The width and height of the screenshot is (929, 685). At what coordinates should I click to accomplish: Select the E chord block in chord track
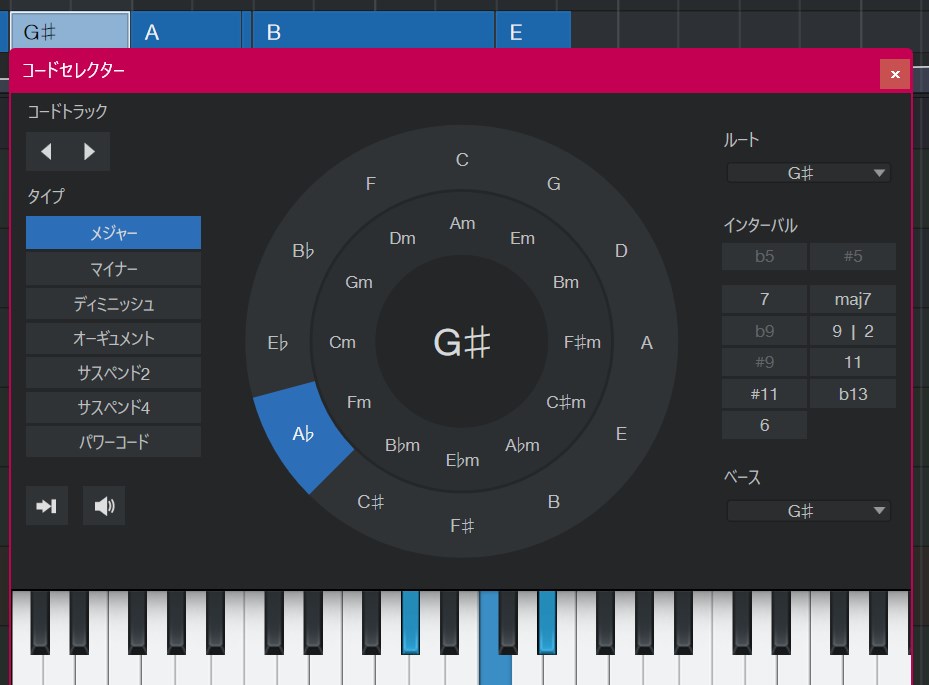coord(532,32)
